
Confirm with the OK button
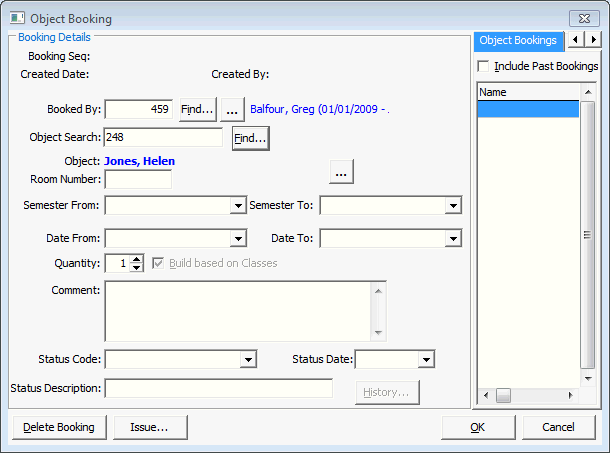pos(478,427)
